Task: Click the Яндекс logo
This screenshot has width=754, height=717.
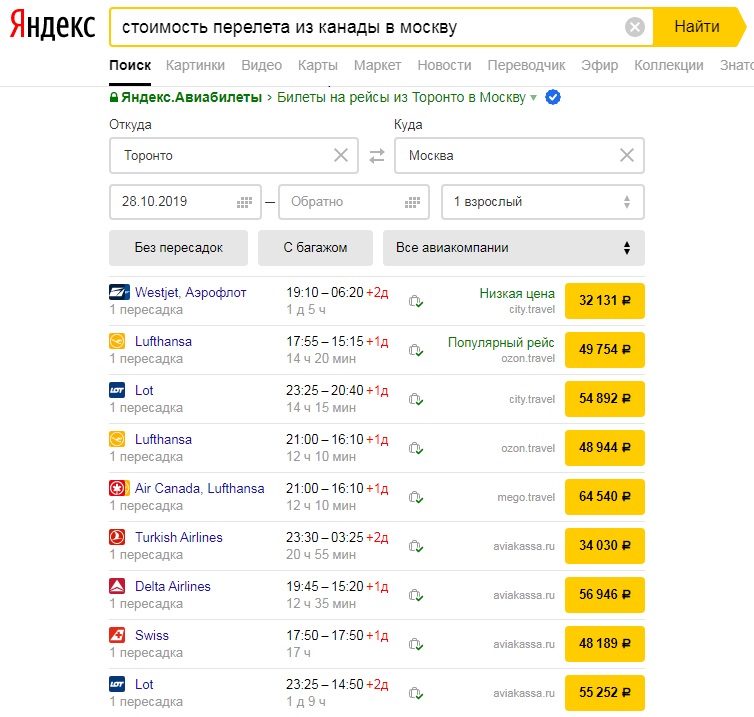Action: click(x=53, y=27)
